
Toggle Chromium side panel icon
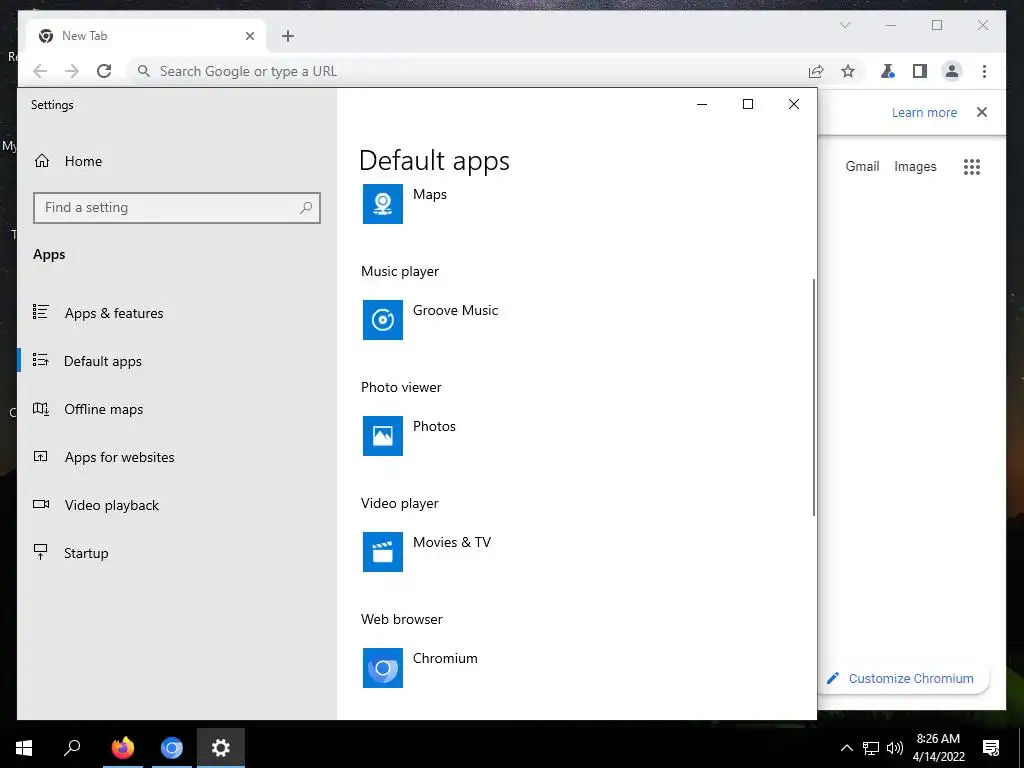(920, 71)
